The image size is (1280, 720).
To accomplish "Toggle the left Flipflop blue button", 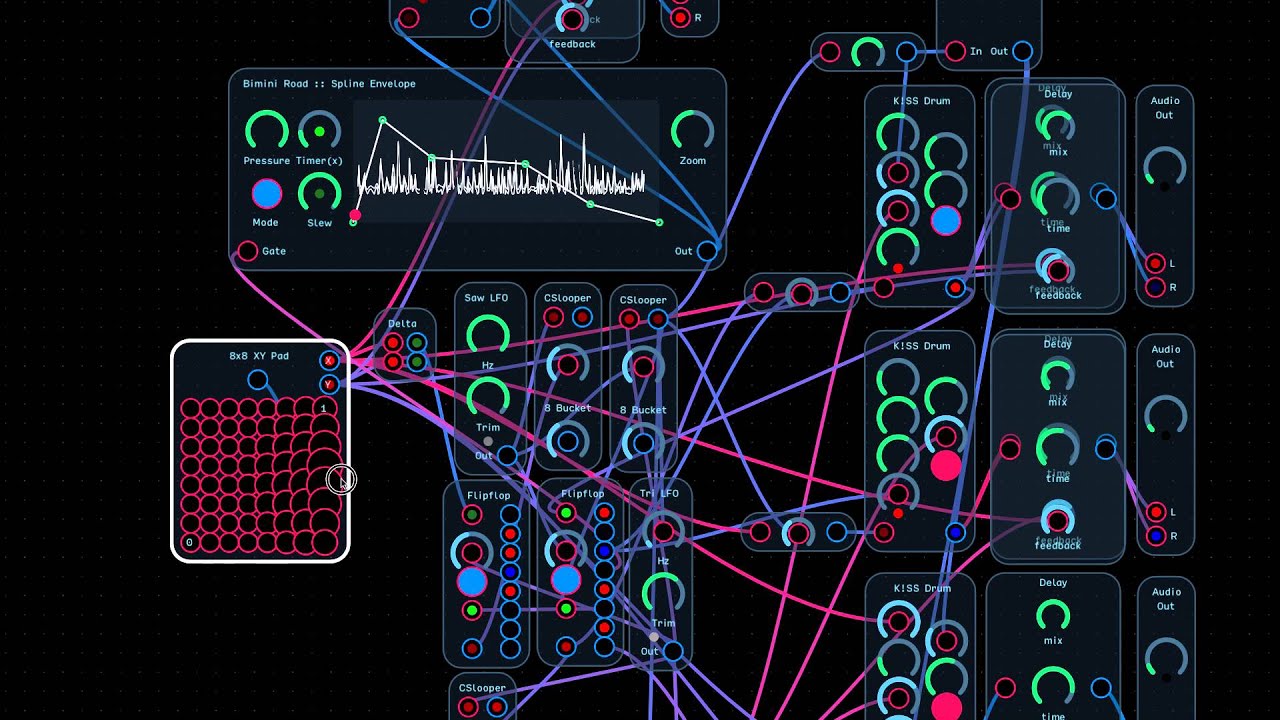I will click(472, 581).
